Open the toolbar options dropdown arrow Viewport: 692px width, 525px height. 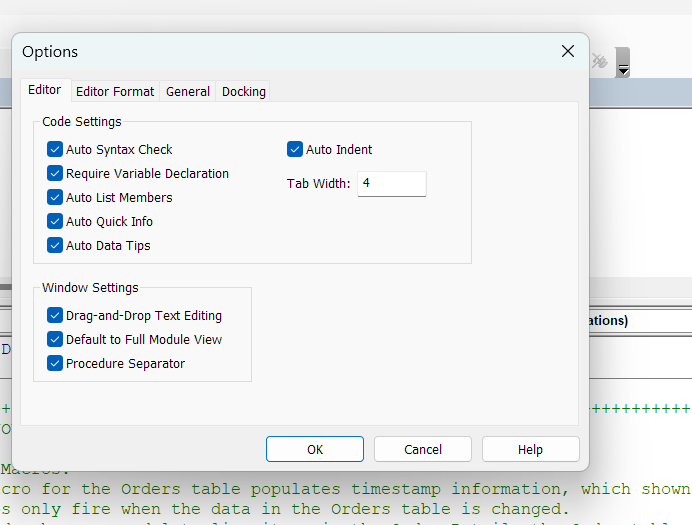click(623, 63)
